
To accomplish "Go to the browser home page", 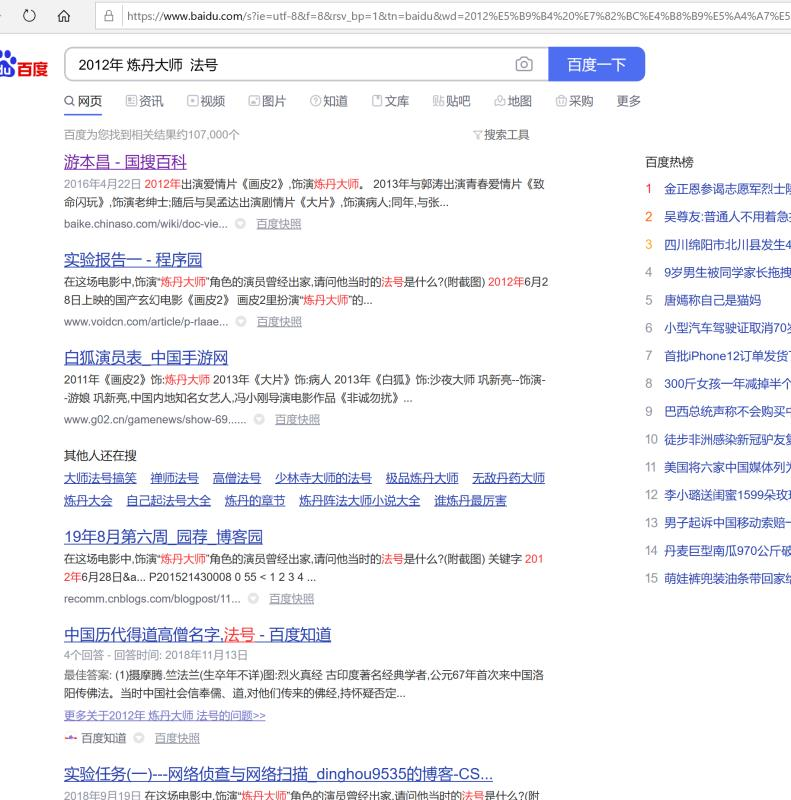I will (64, 16).
